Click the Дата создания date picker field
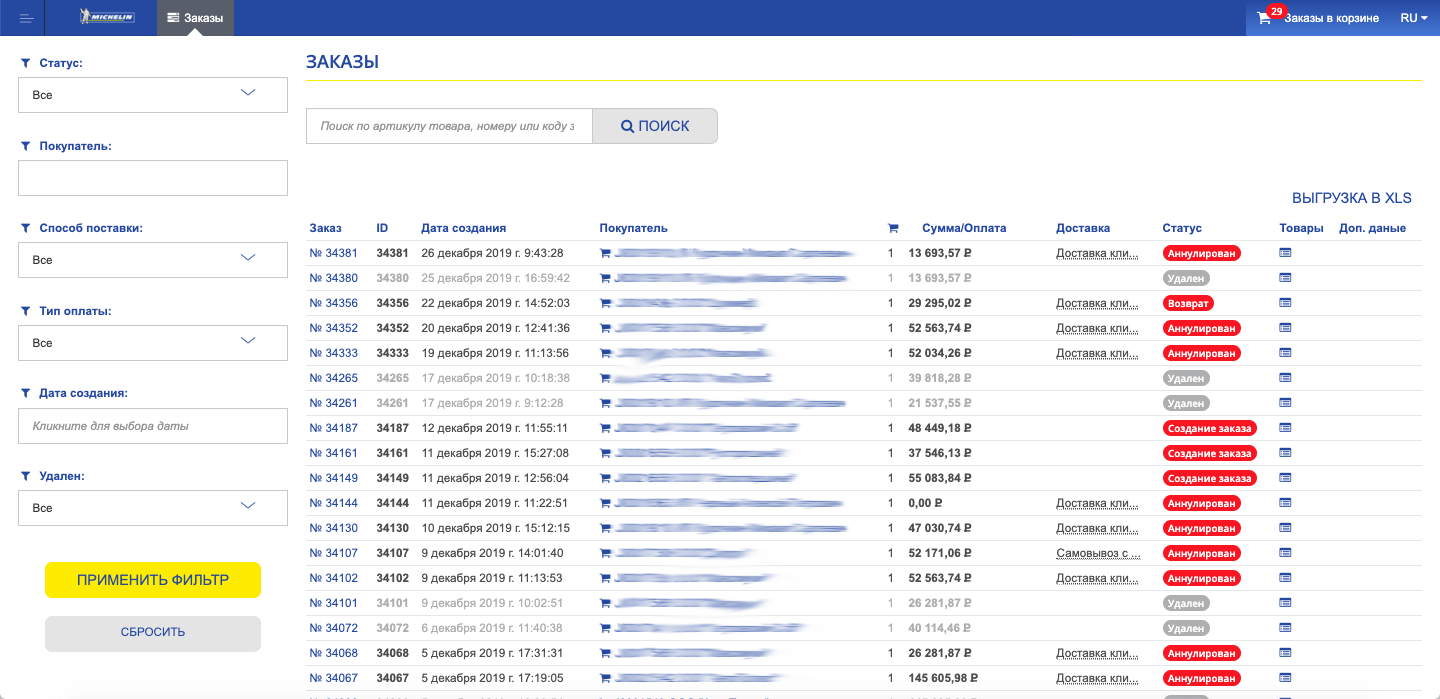This screenshot has width=1440, height=699. (x=153, y=426)
